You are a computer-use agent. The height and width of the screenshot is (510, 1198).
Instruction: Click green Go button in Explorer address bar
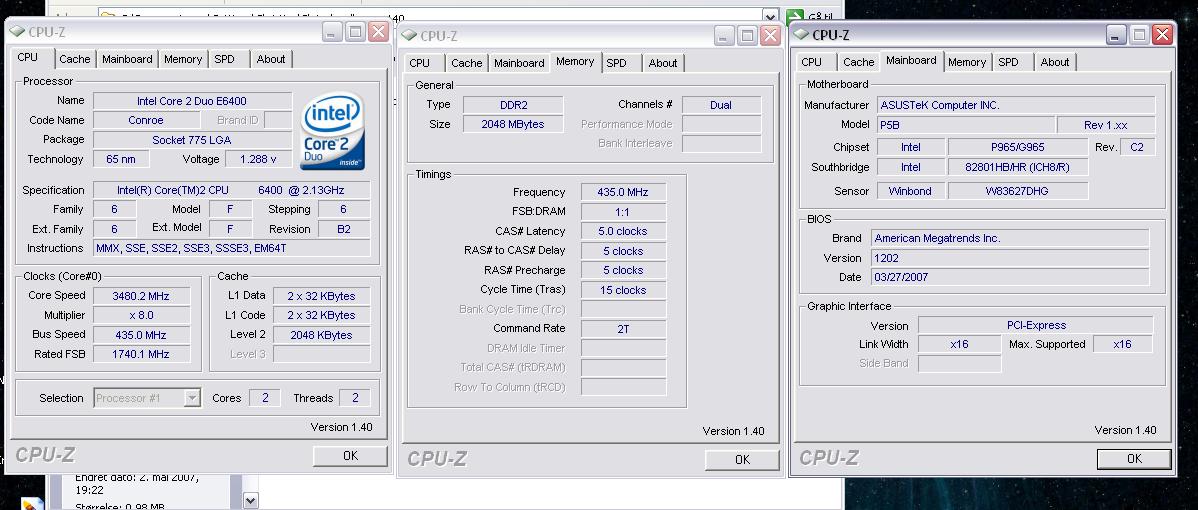[x=795, y=16]
